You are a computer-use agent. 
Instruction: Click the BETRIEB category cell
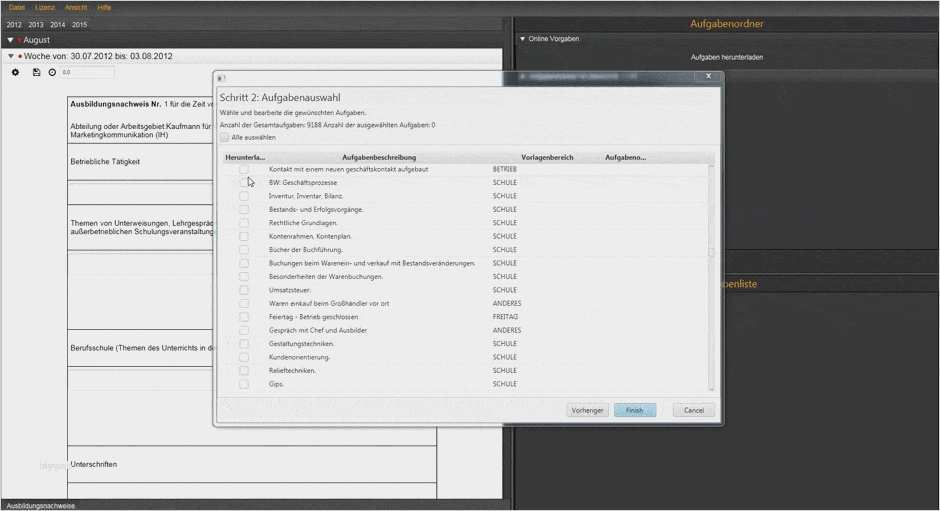[505, 169]
